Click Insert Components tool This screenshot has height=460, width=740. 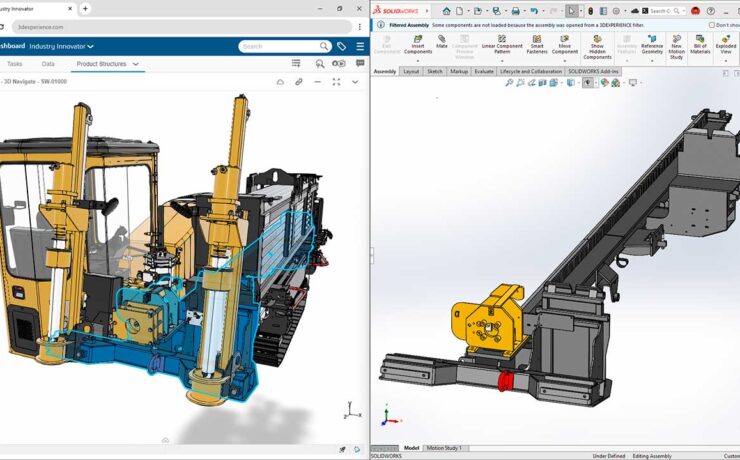(418, 44)
